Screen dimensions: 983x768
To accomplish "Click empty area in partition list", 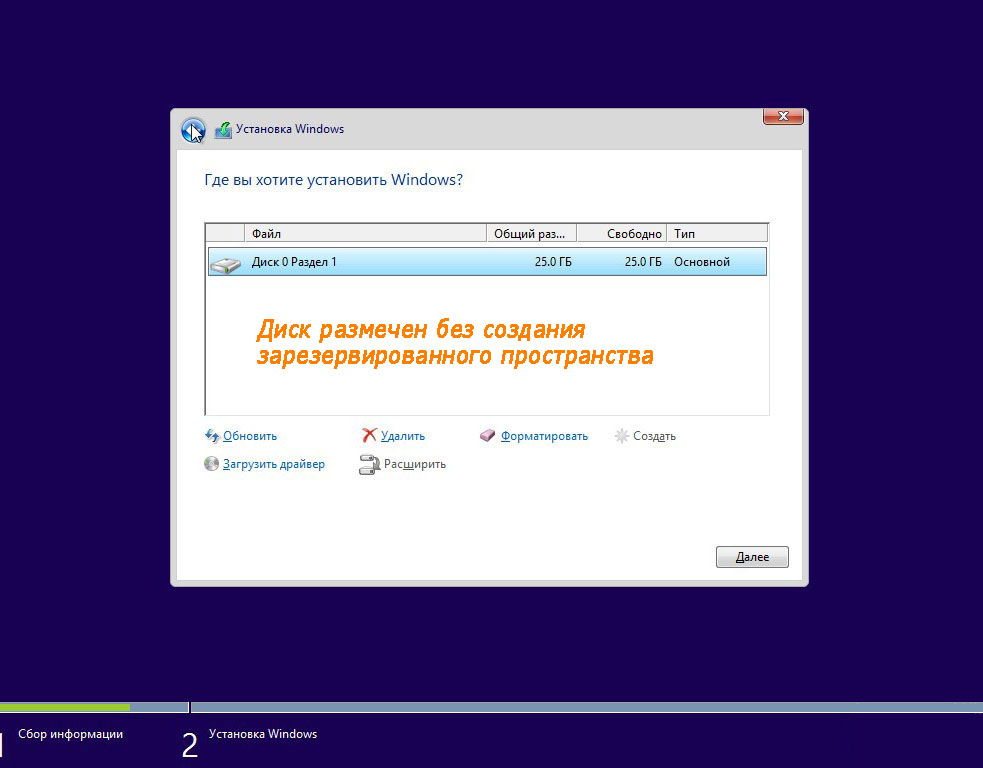I will pos(486,390).
